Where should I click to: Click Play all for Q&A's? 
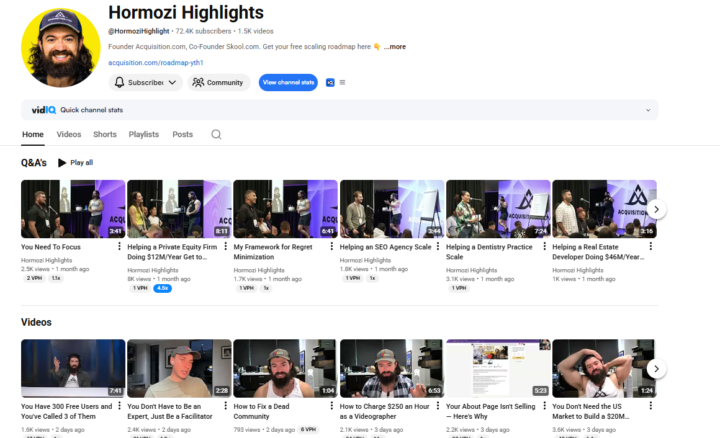(x=76, y=163)
